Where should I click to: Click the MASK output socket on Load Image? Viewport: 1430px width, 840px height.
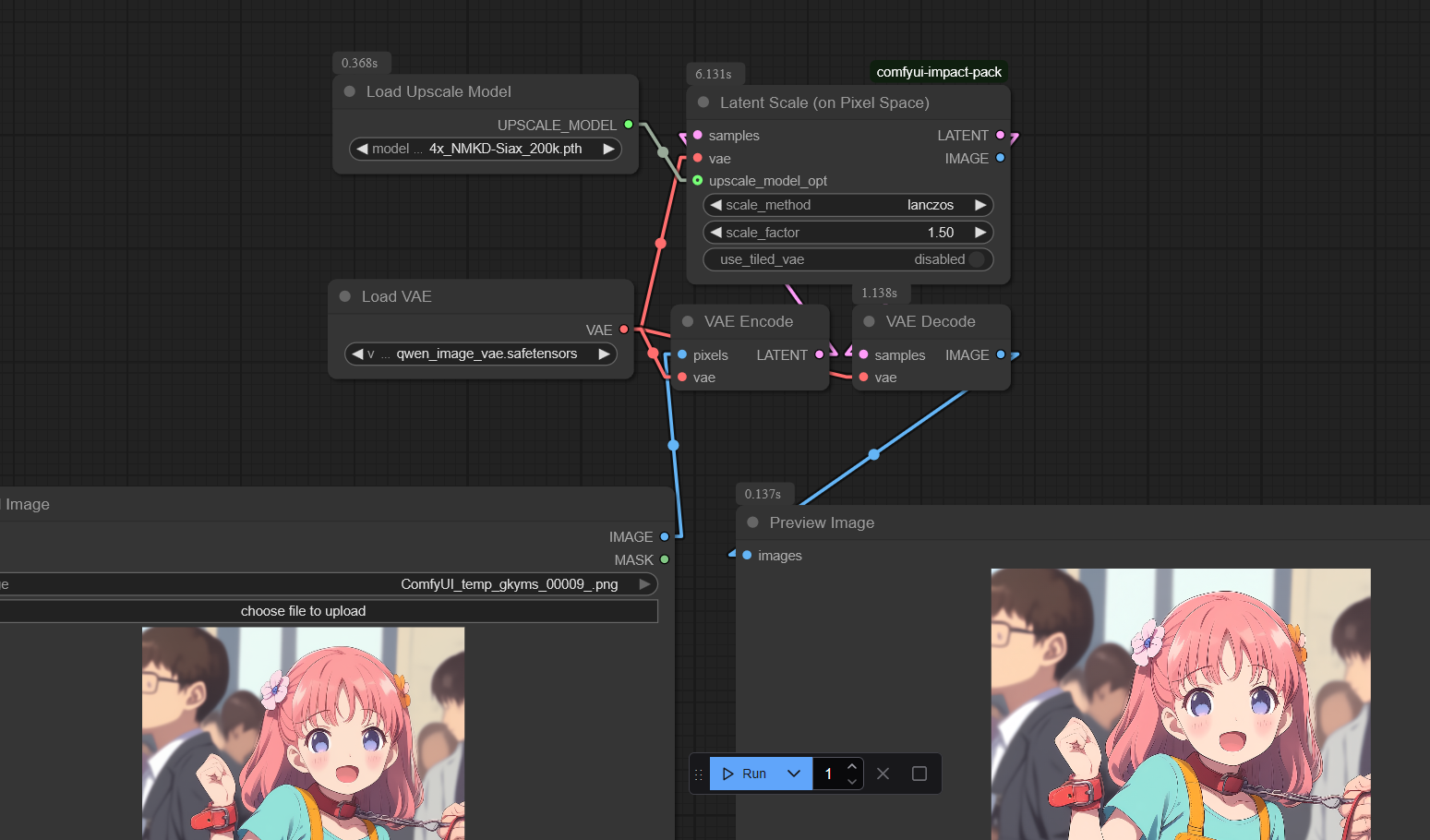point(665,559)
